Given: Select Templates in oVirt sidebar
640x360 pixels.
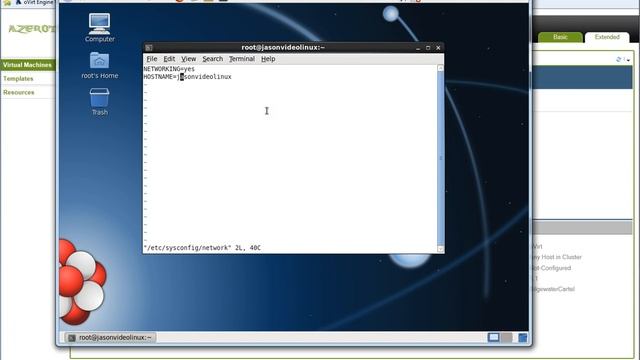Looking at the screenshot, I should click(x=18, y=78).
